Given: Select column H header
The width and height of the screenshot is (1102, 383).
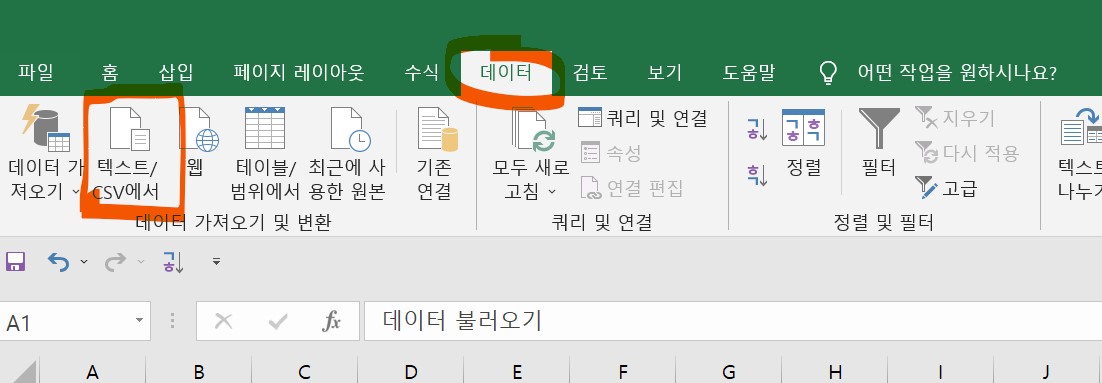Looking at the screenshot, I should 835,370.
